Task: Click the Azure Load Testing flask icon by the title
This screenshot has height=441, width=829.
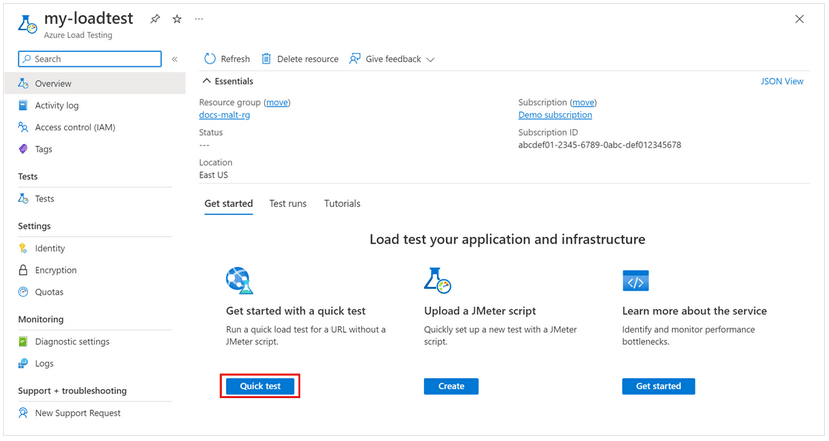Action: (x=27, y=24)
